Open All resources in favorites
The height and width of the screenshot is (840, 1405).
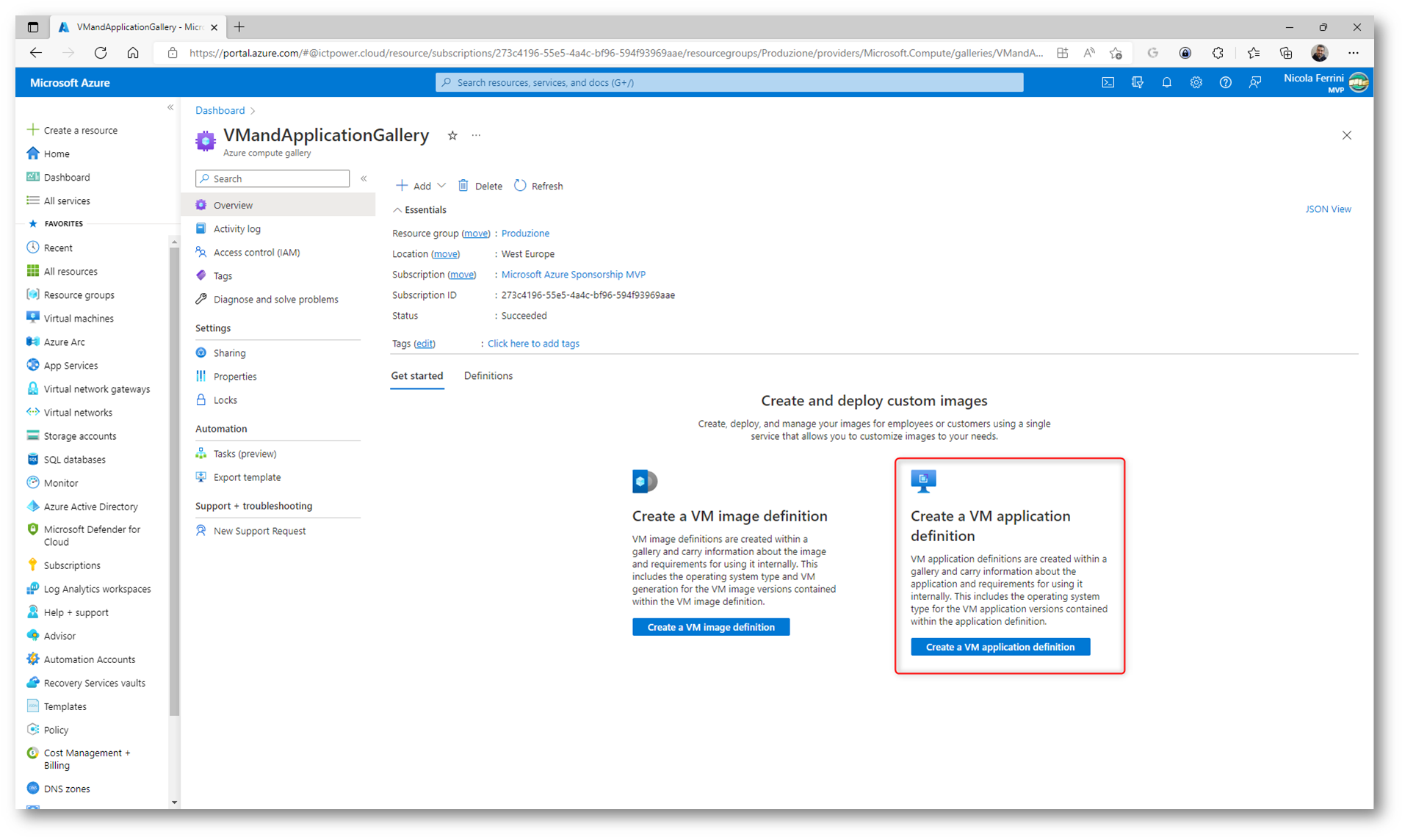70,271
